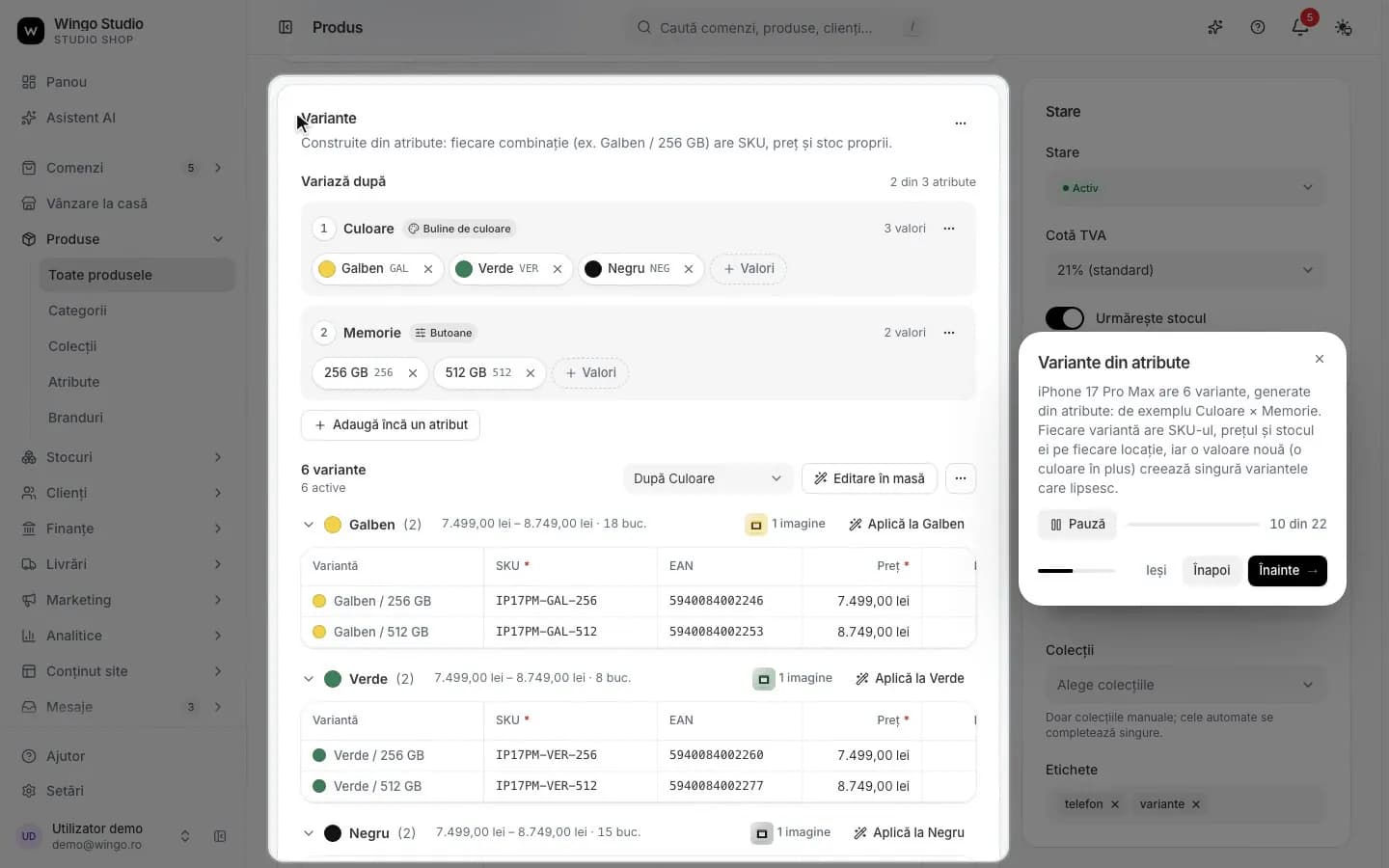The height and width of the screenshot is (868, 1389).
Task: Open the AI sparkle icon in top bar
Action: [x=1215, y=27]
